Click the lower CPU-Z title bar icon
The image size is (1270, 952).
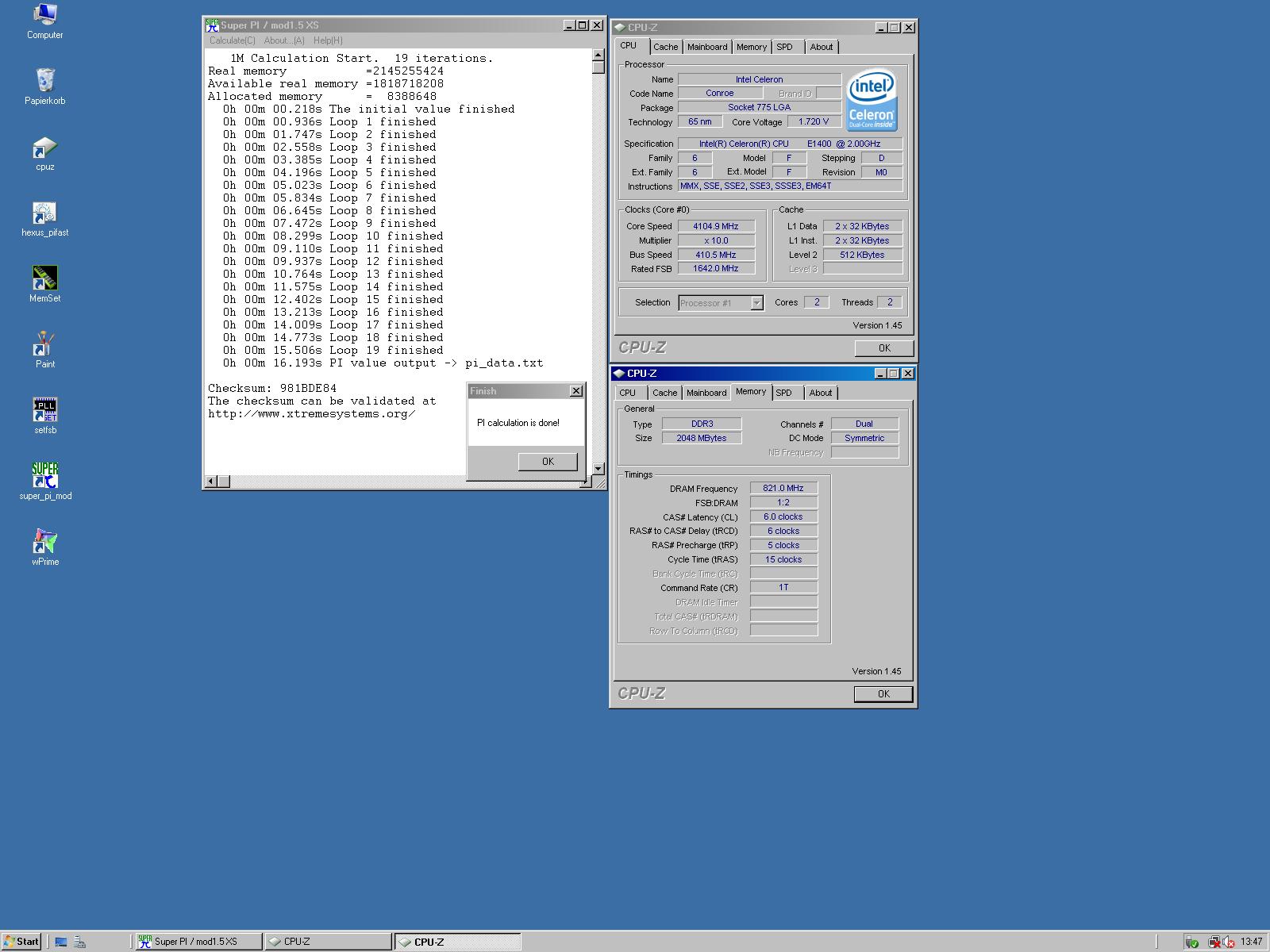click(619, 373)
